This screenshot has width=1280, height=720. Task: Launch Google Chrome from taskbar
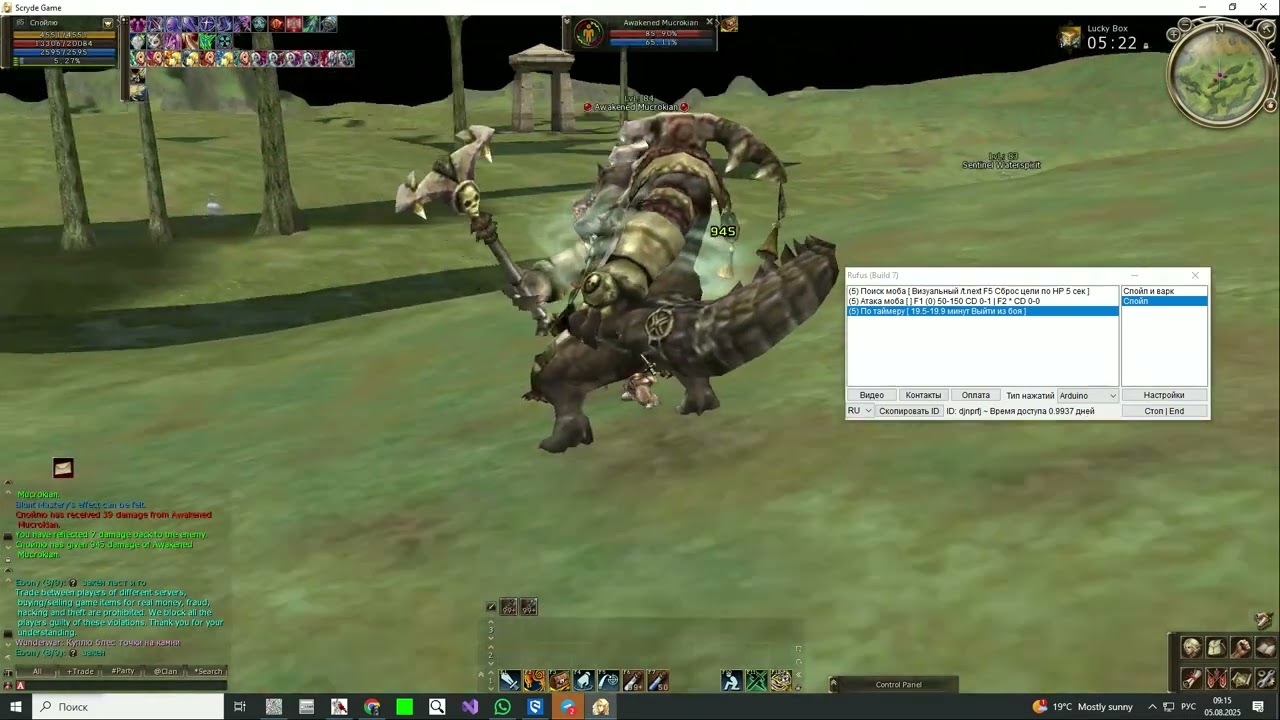[372, 707]
